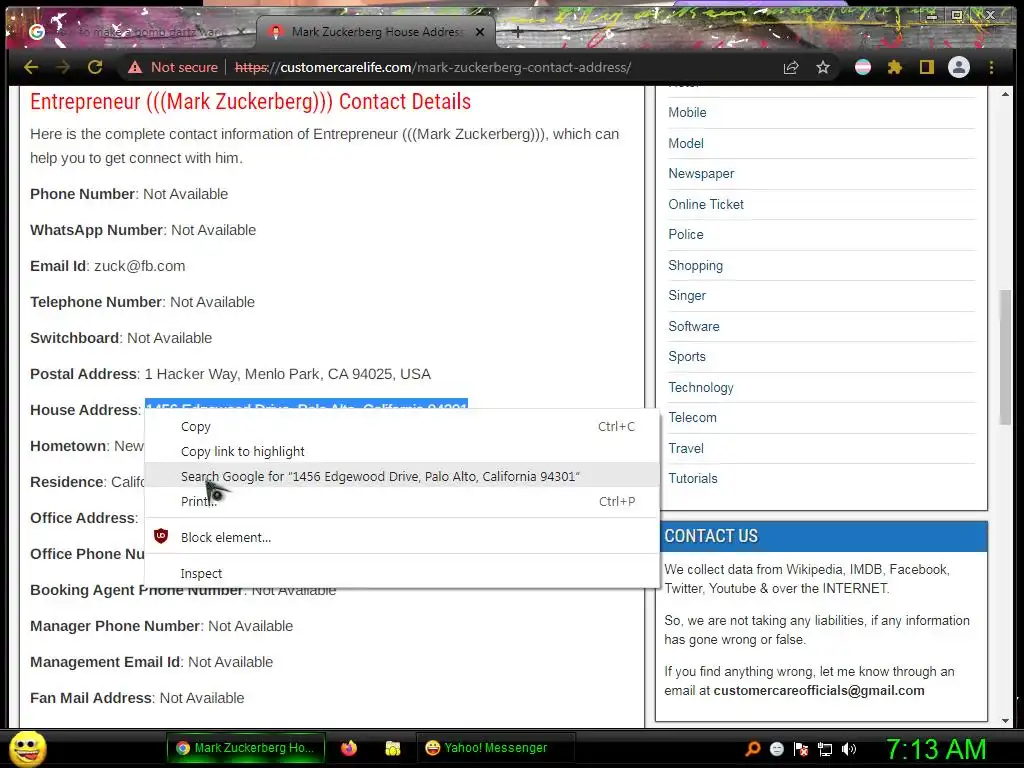The width and height of the screenshot is (1024, 768).
Task: Open the Online Ticket category link
Action: pos(706,204)
